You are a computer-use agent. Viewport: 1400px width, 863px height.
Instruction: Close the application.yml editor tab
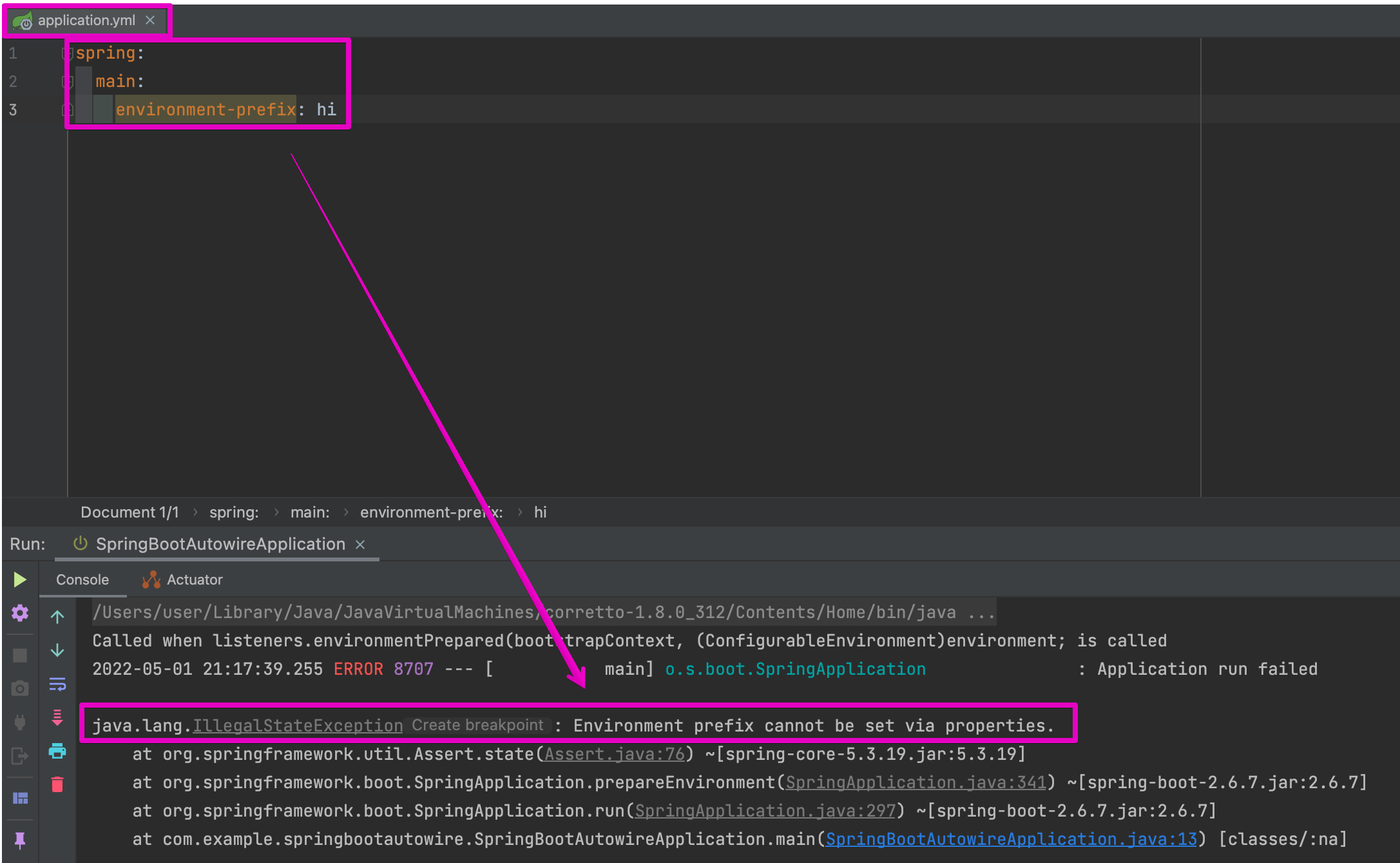click(x=150, y=20)
